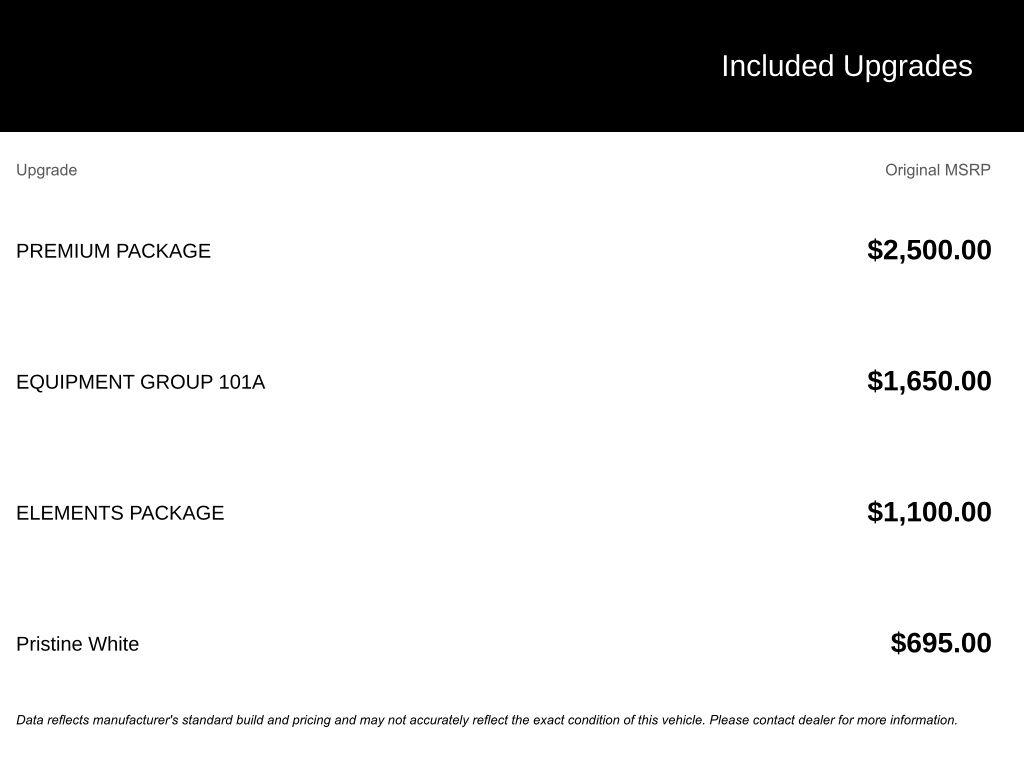This screenshot has height=768, width=1024.
Task: Click the $695.00 price value
Action: (941, 643)
